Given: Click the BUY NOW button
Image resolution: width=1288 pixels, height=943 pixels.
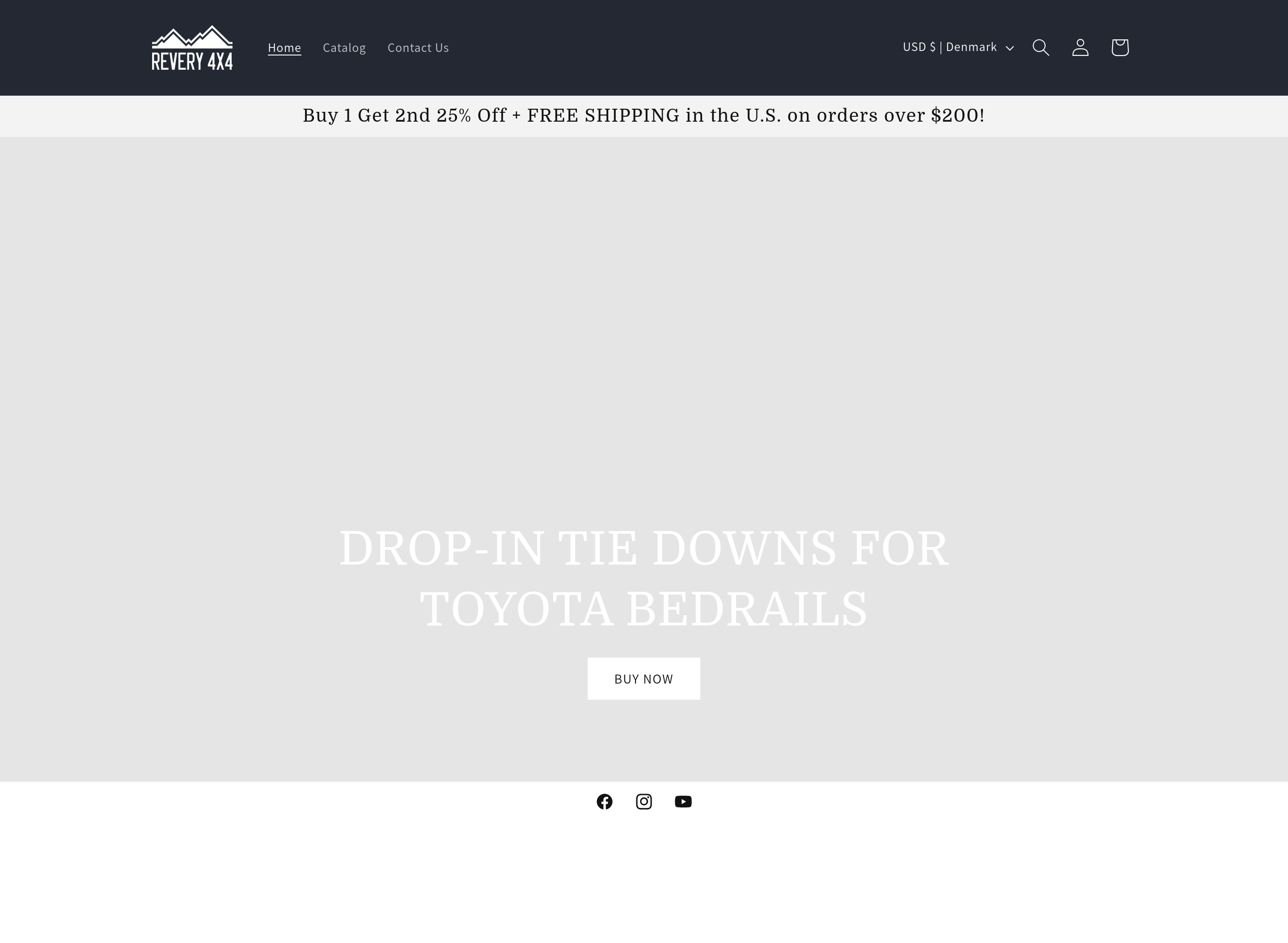Looking at the screenshot, I should [x=643, y=679].
